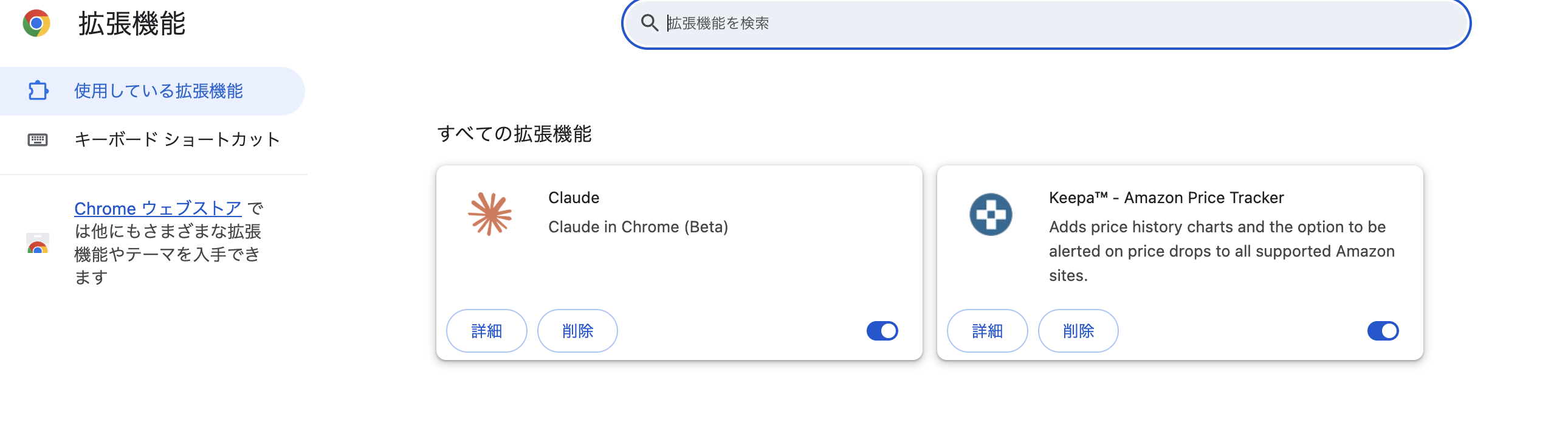Viewport: 1568px width, 433px height.
Task: Click the clipboard icon next to 使用している拡張機能
Action: click(38, 90)
